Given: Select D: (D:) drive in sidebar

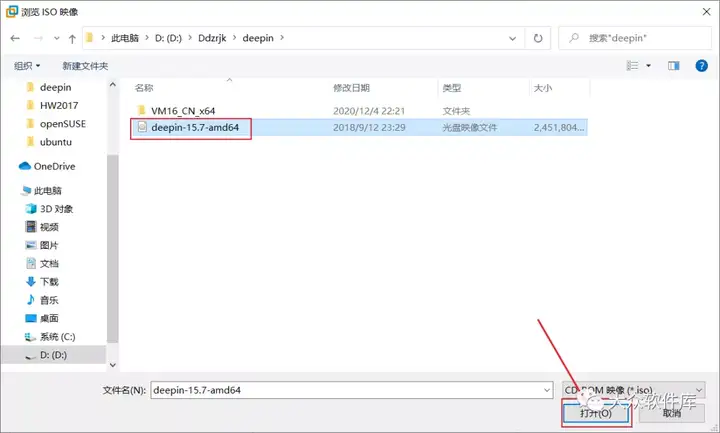Looking at the screenshot, I should coord(53,355).
